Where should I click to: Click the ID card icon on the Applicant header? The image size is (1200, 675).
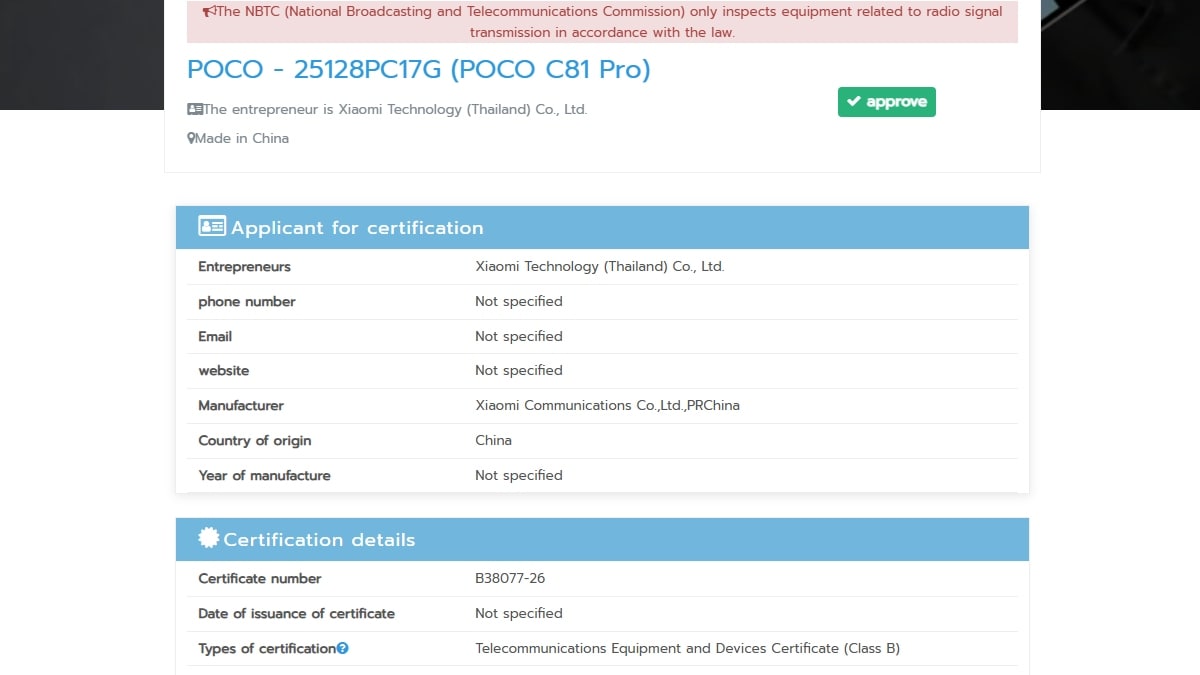(x=210, y=226)
